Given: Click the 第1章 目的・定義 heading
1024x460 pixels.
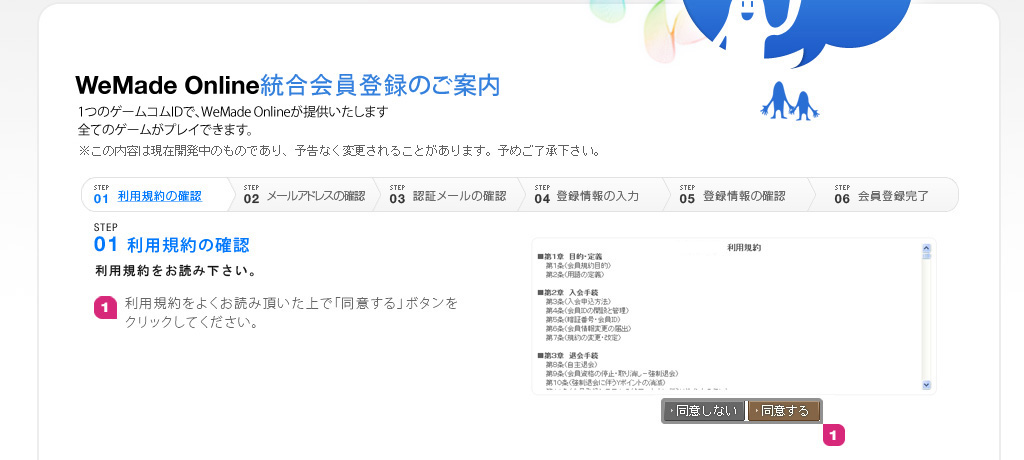Looking at the screenshot, I should coord(569,257).
